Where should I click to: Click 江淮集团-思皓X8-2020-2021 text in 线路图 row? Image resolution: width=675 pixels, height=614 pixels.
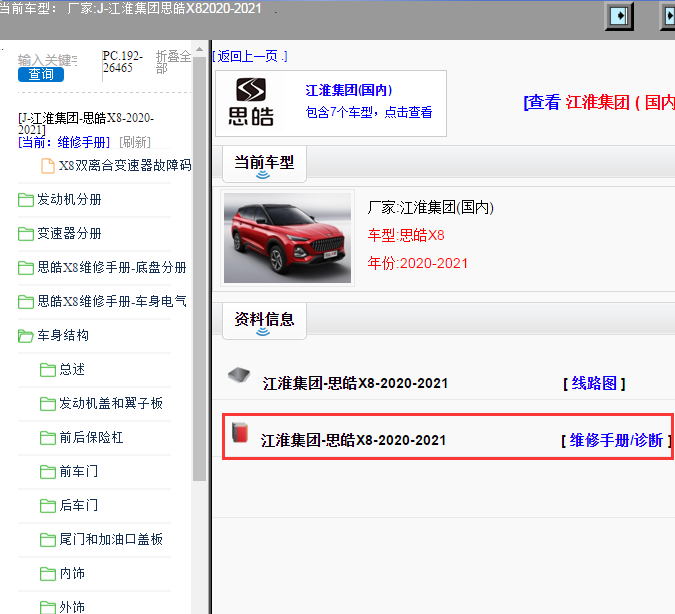pyautogui.click(x=356, y=383)
